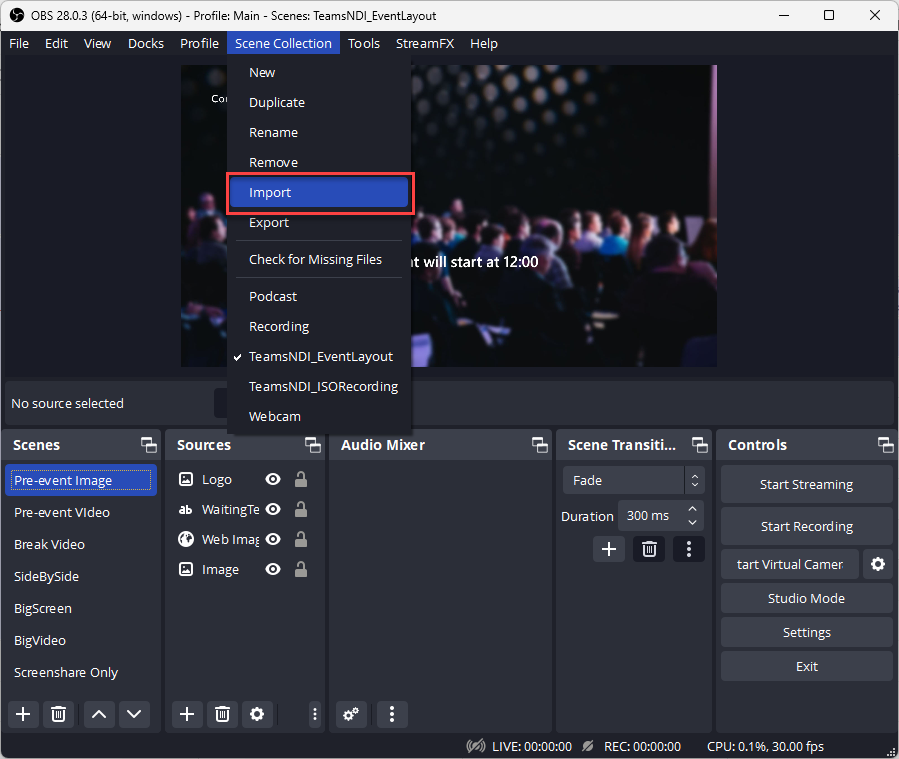The image size is (899, 759).
Task: Pop out the Scene Transitions dock
Action: (699, 445)
